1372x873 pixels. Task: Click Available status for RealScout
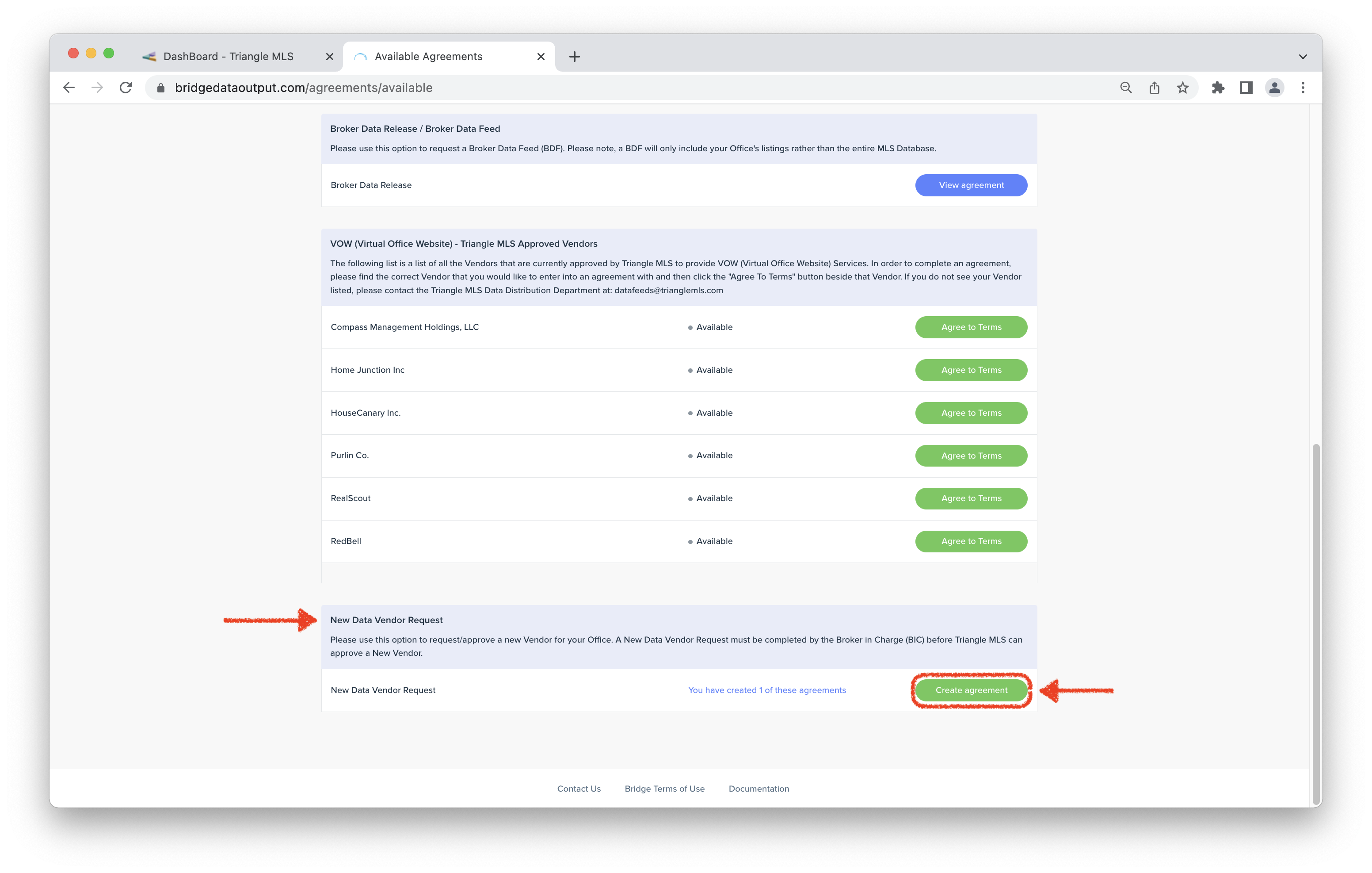(x=710, y=498)
